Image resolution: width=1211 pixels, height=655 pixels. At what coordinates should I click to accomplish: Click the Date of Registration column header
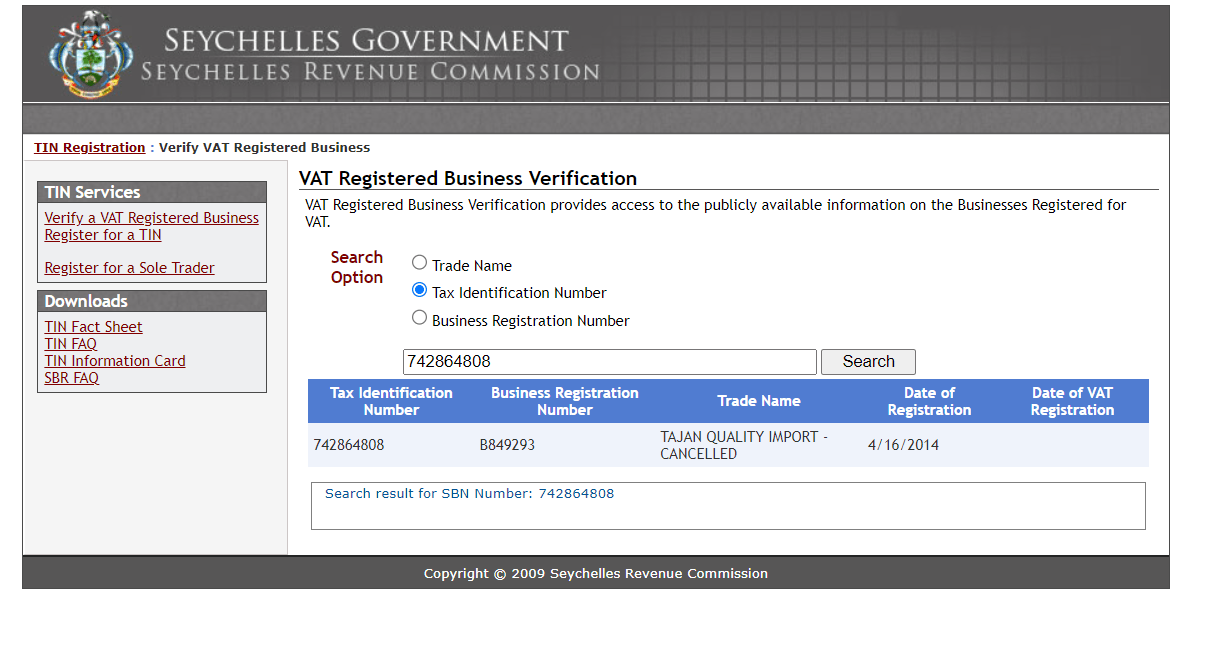pos(929,400)
